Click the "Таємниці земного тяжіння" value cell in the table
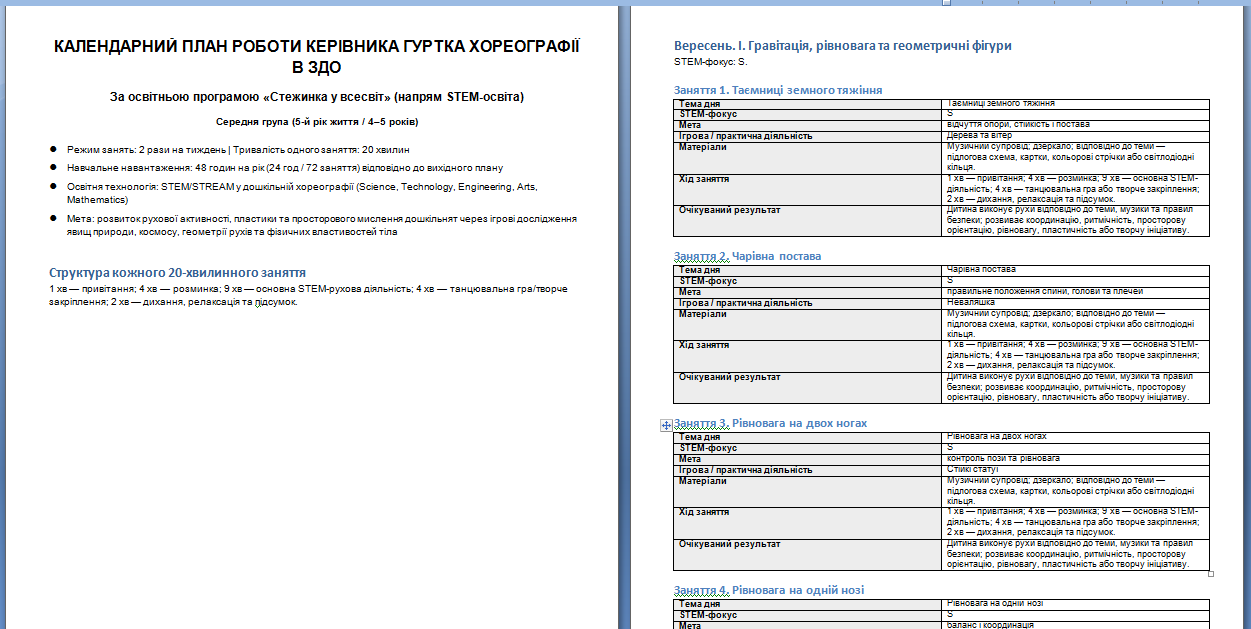Screen dimensions: 1251x629 pyautogui.click(x=1077, y=103)
